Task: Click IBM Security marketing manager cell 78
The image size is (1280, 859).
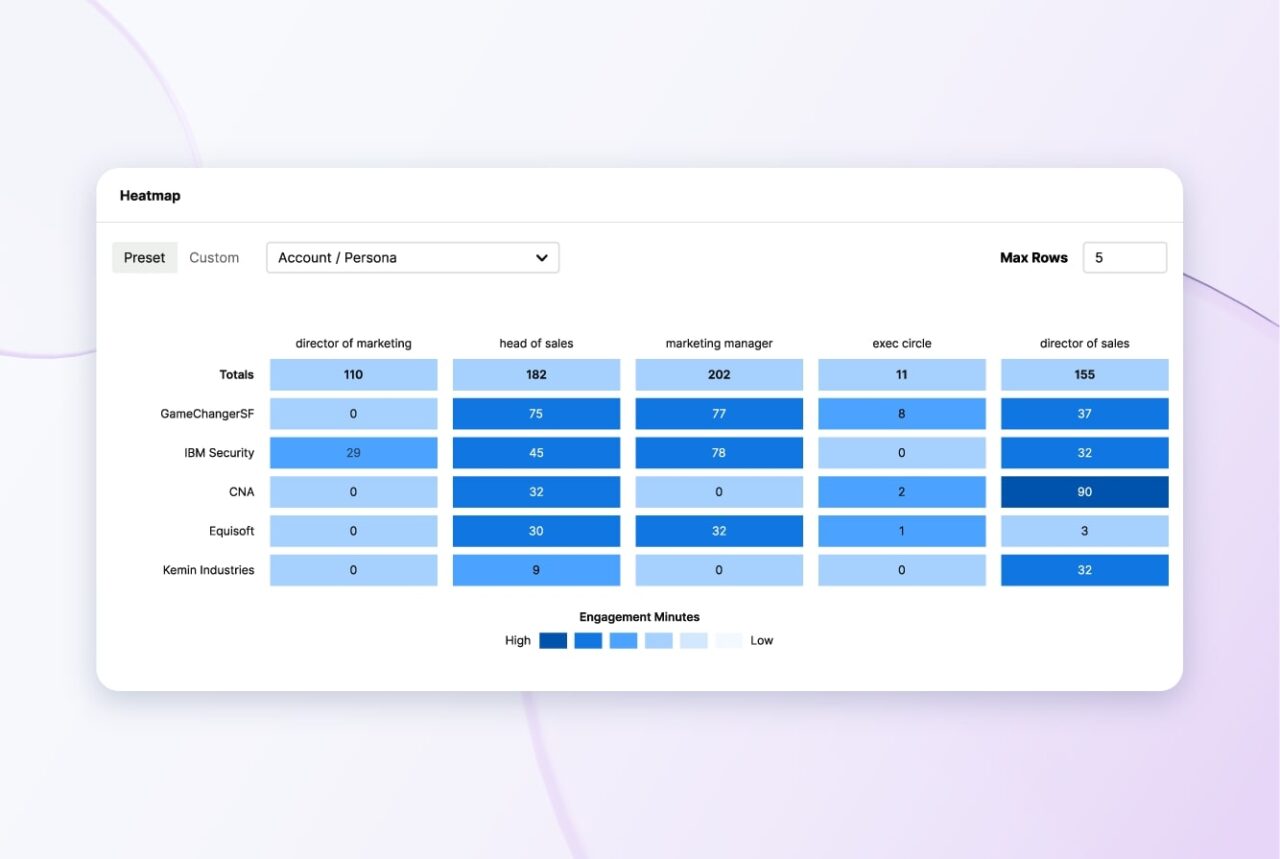Action: tap(719, 453)
